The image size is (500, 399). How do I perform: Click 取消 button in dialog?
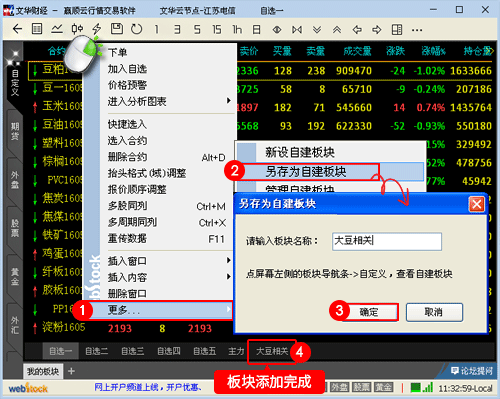tap(434, 312)
